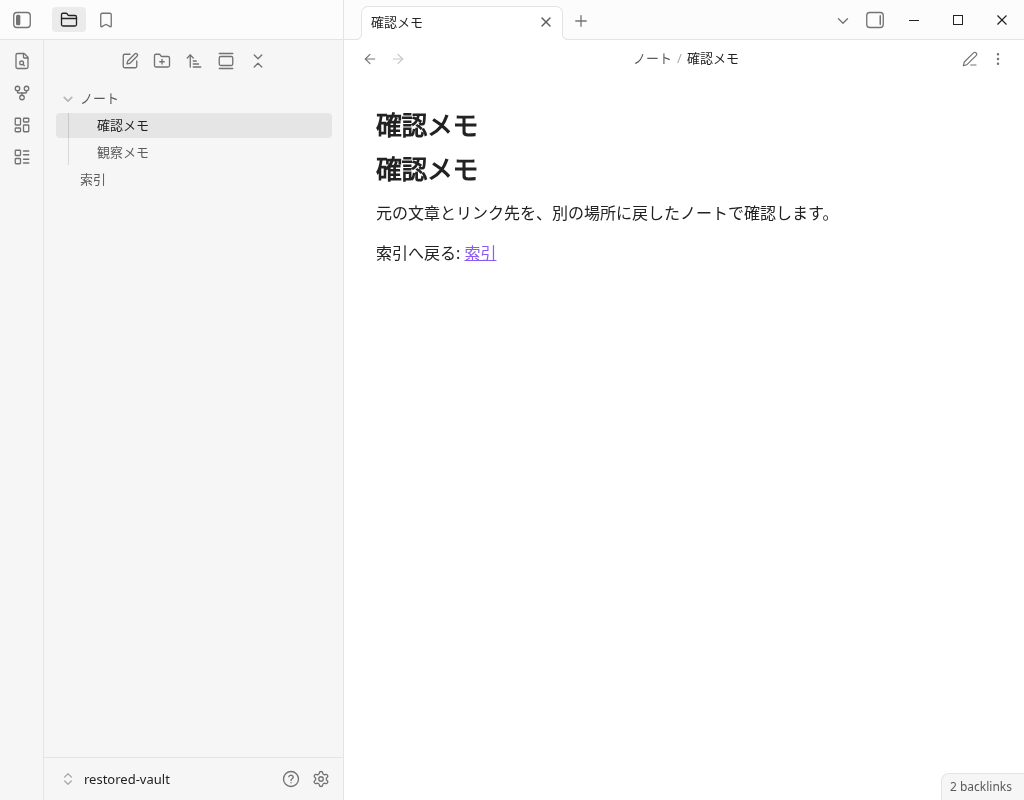Change sort order icon

point(194,61)
